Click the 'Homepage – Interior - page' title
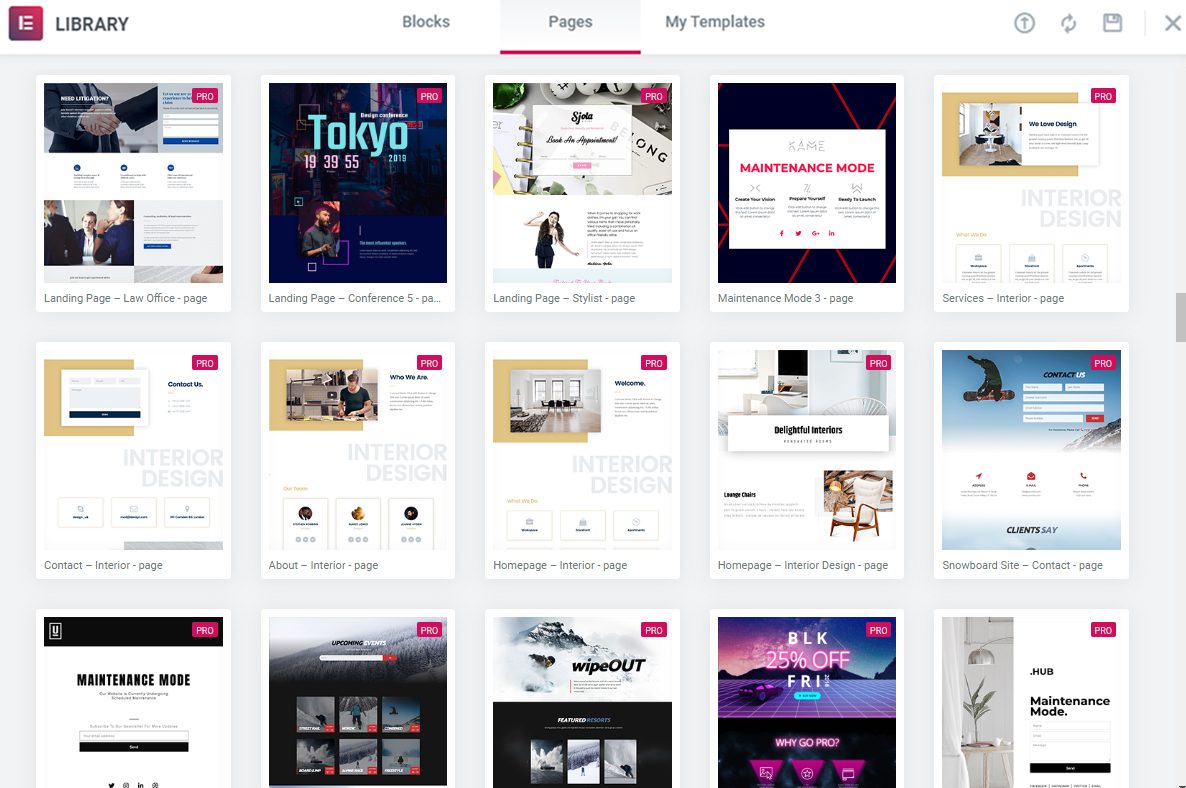 click(560, 565)
